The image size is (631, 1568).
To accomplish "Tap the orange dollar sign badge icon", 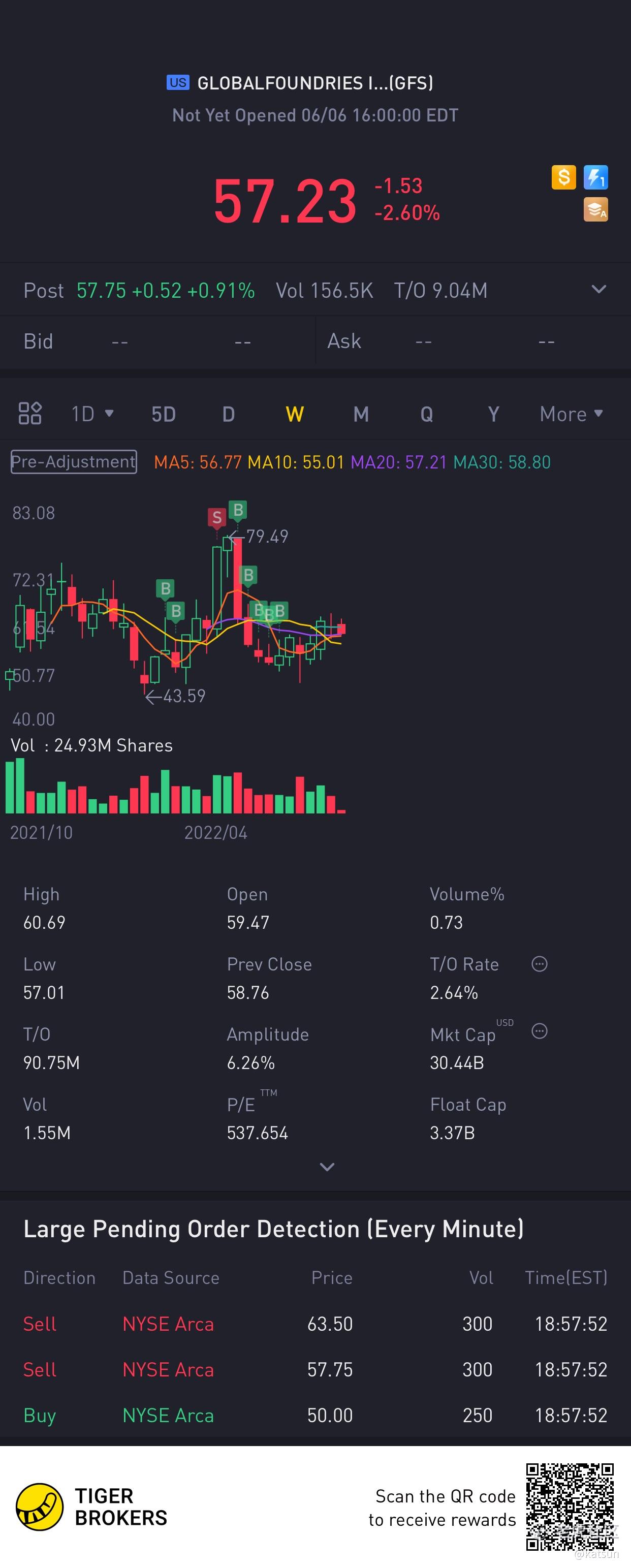I will click(563, 177).
